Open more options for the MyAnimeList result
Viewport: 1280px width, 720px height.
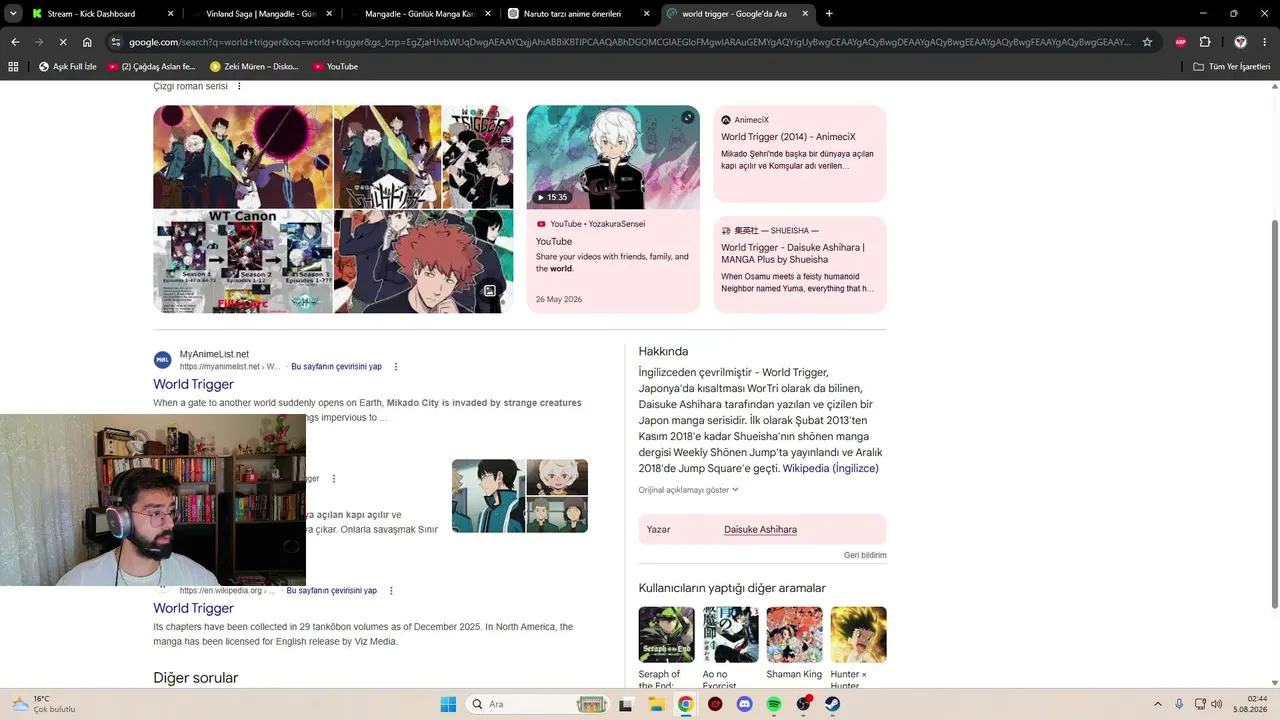[396, 367]
